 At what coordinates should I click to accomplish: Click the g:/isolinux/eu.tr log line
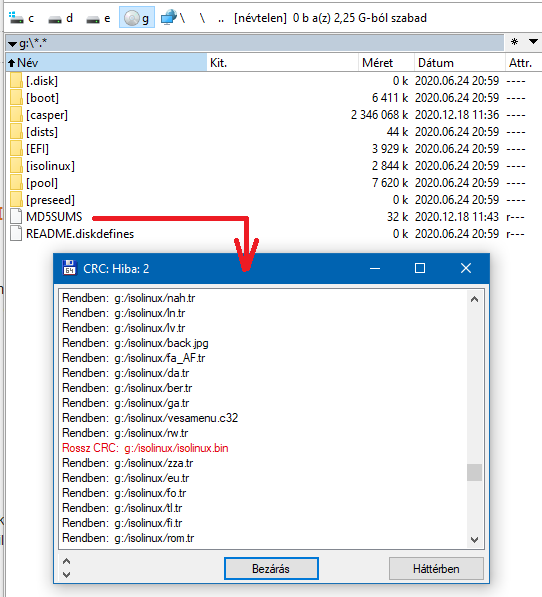pyautogui.click(x=126, y=478)
